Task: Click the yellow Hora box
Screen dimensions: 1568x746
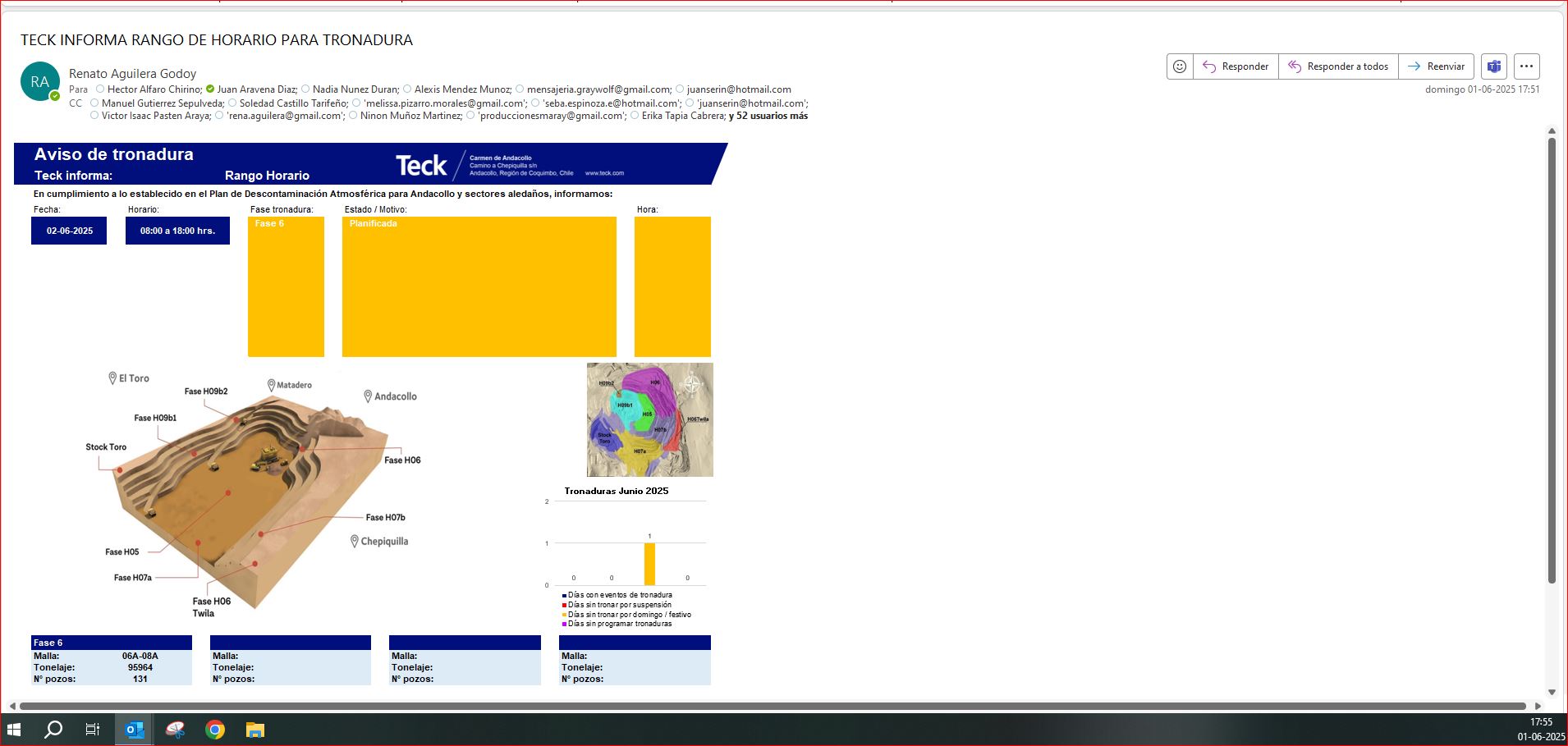Action: 672,286
